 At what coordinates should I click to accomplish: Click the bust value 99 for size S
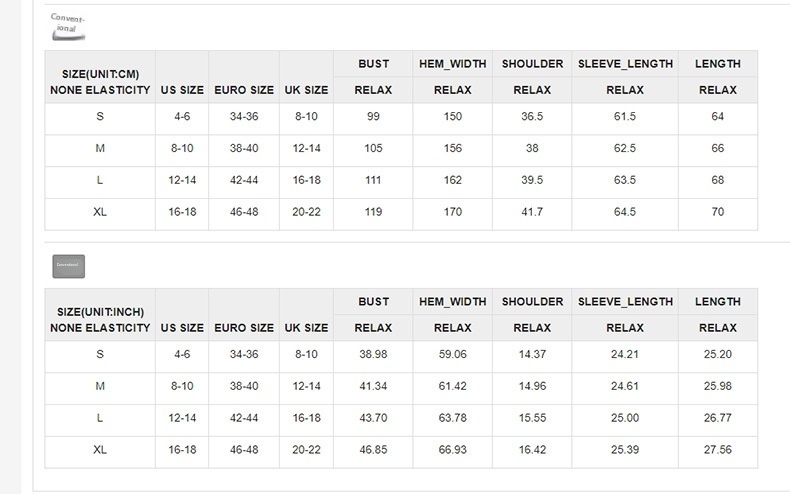pyautogui.click(x=373, y=117)
